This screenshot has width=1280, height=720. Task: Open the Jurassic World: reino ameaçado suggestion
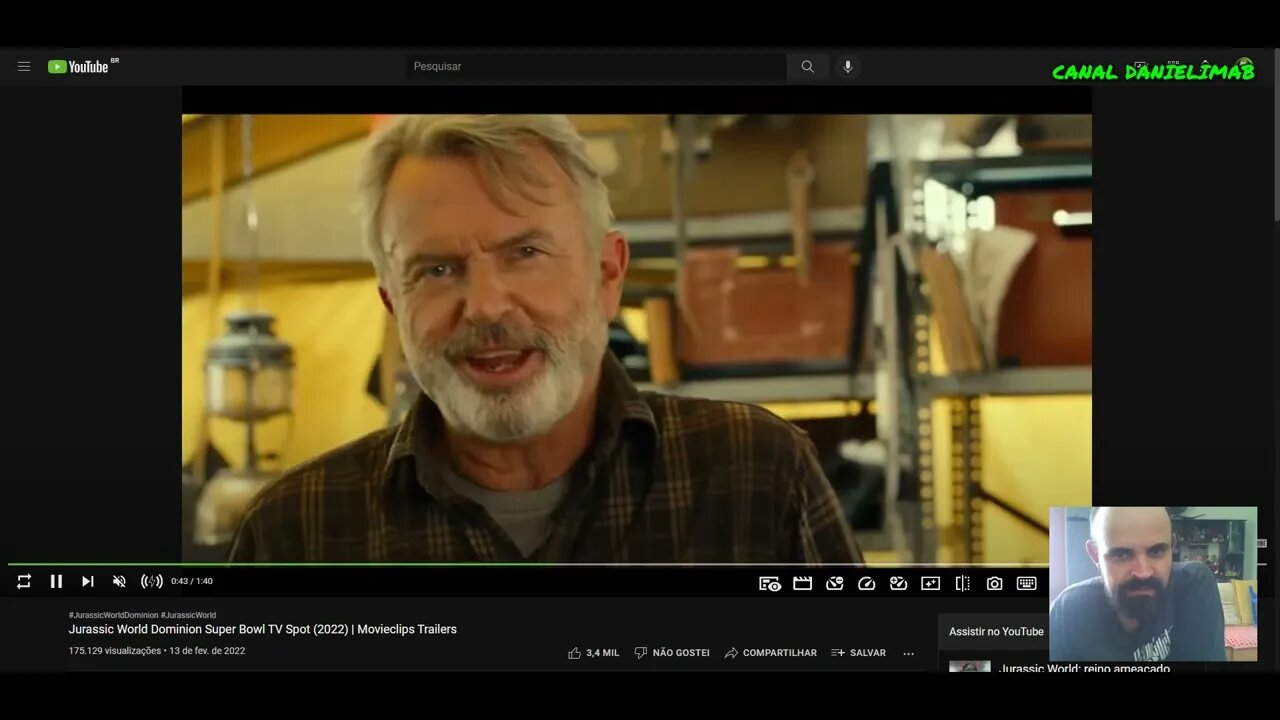1084,667
